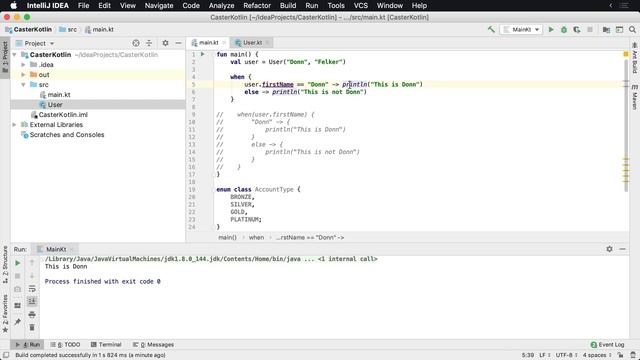
Task: Minimize the Run tool window
Action: [x=622, y=249]
